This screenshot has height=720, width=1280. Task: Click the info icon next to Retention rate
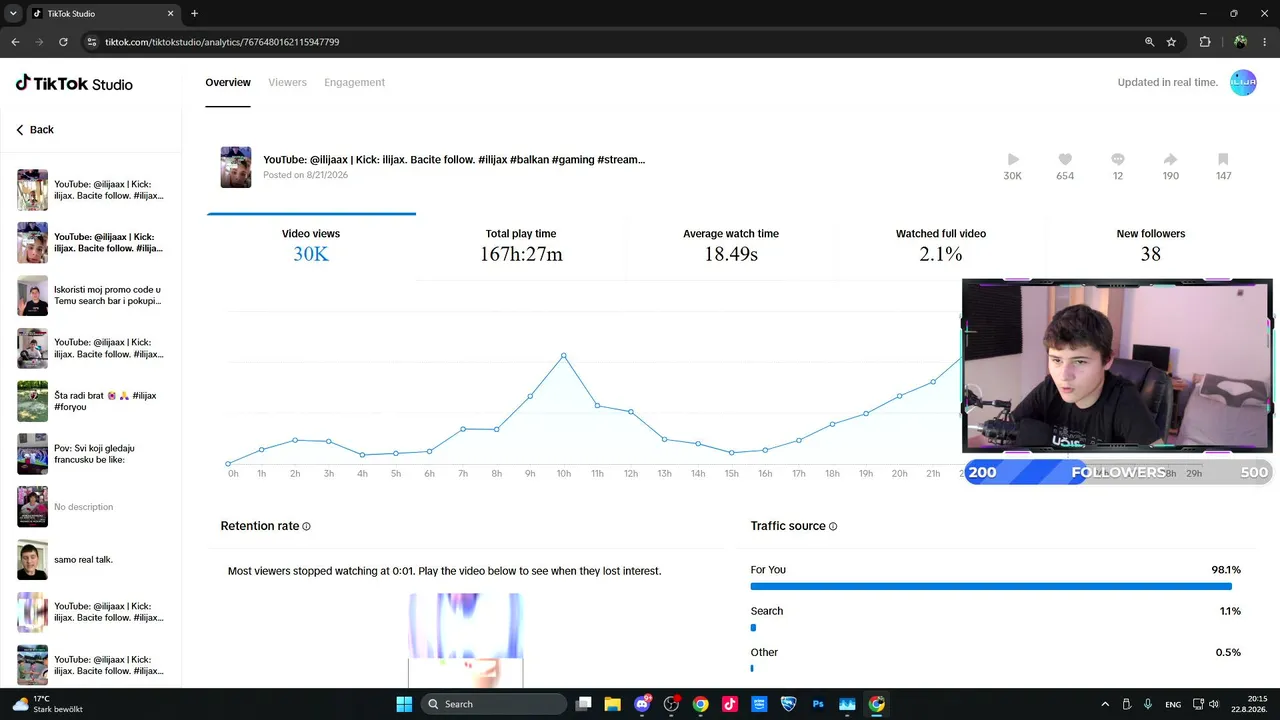[306, 526]
